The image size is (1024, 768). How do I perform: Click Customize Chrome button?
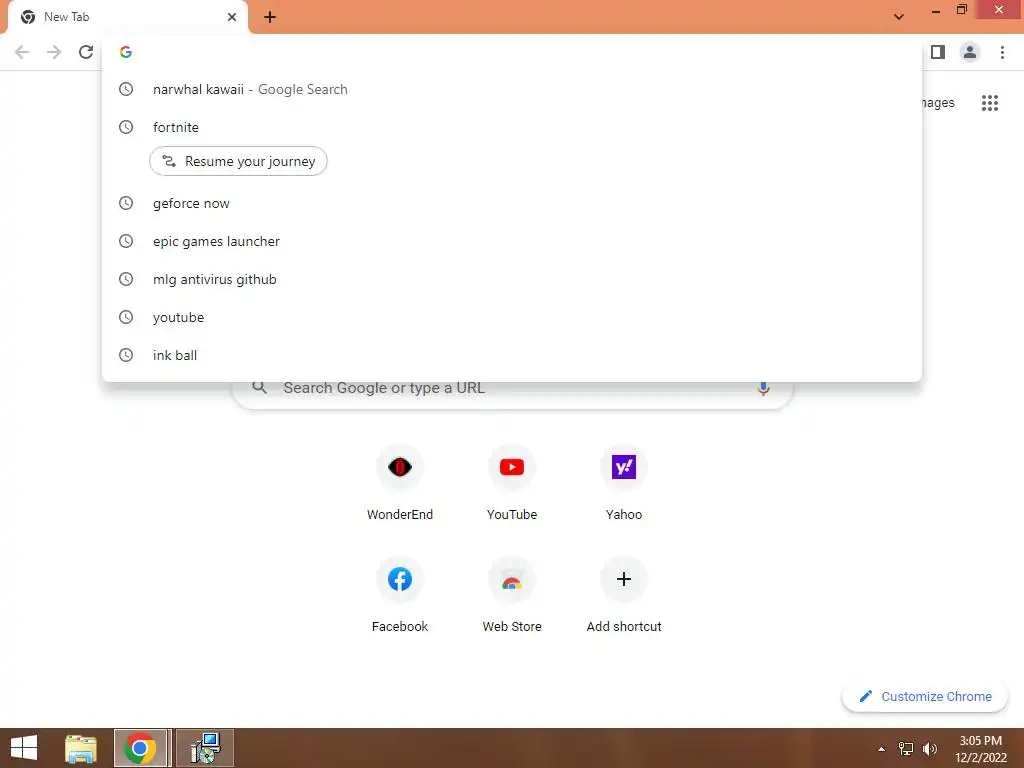[925, 697]
